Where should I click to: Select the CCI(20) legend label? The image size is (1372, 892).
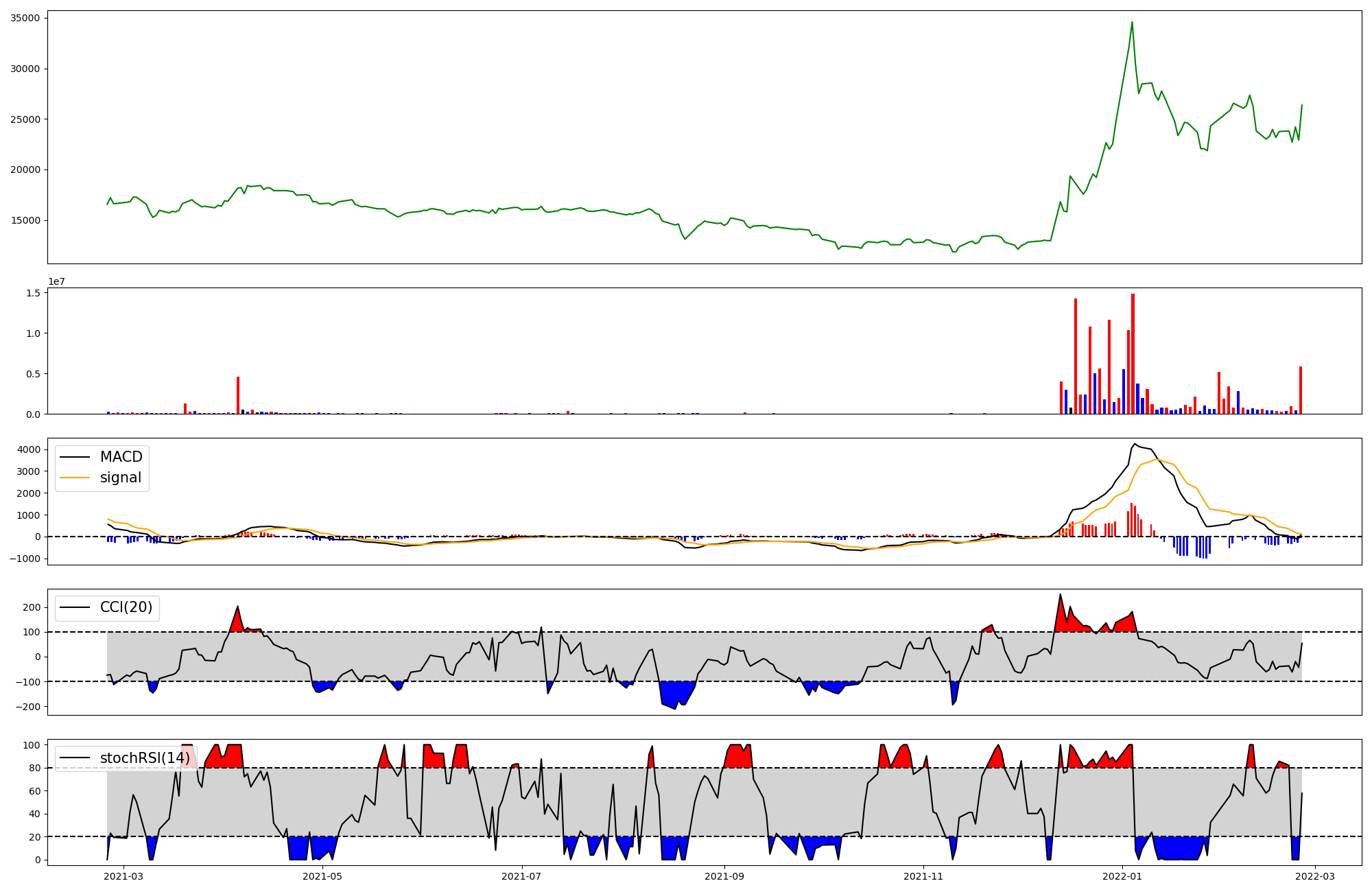coord(126,607)
